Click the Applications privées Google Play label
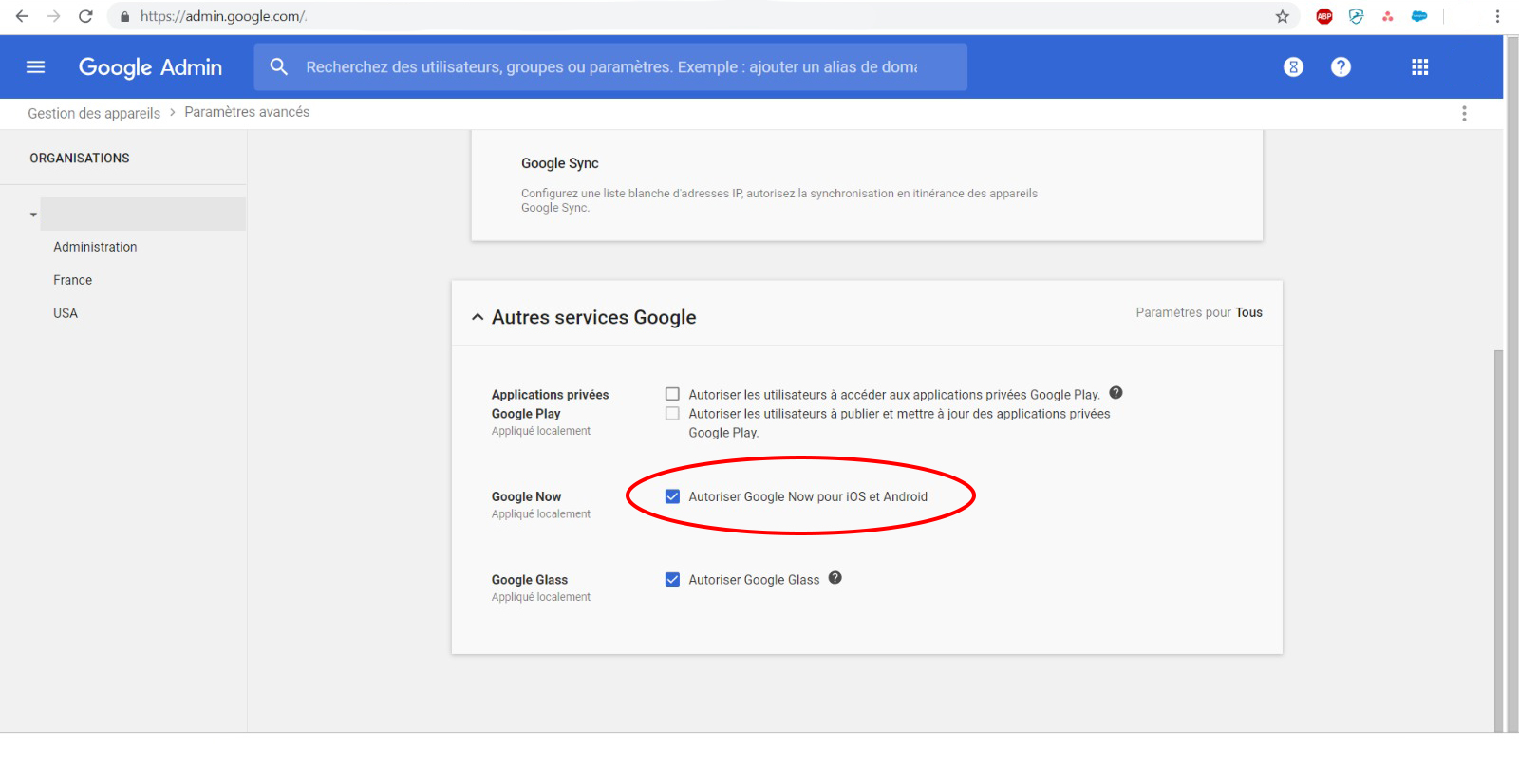Screen dimensions: 1519x784 pyautogui.click(x=550, y=404)
